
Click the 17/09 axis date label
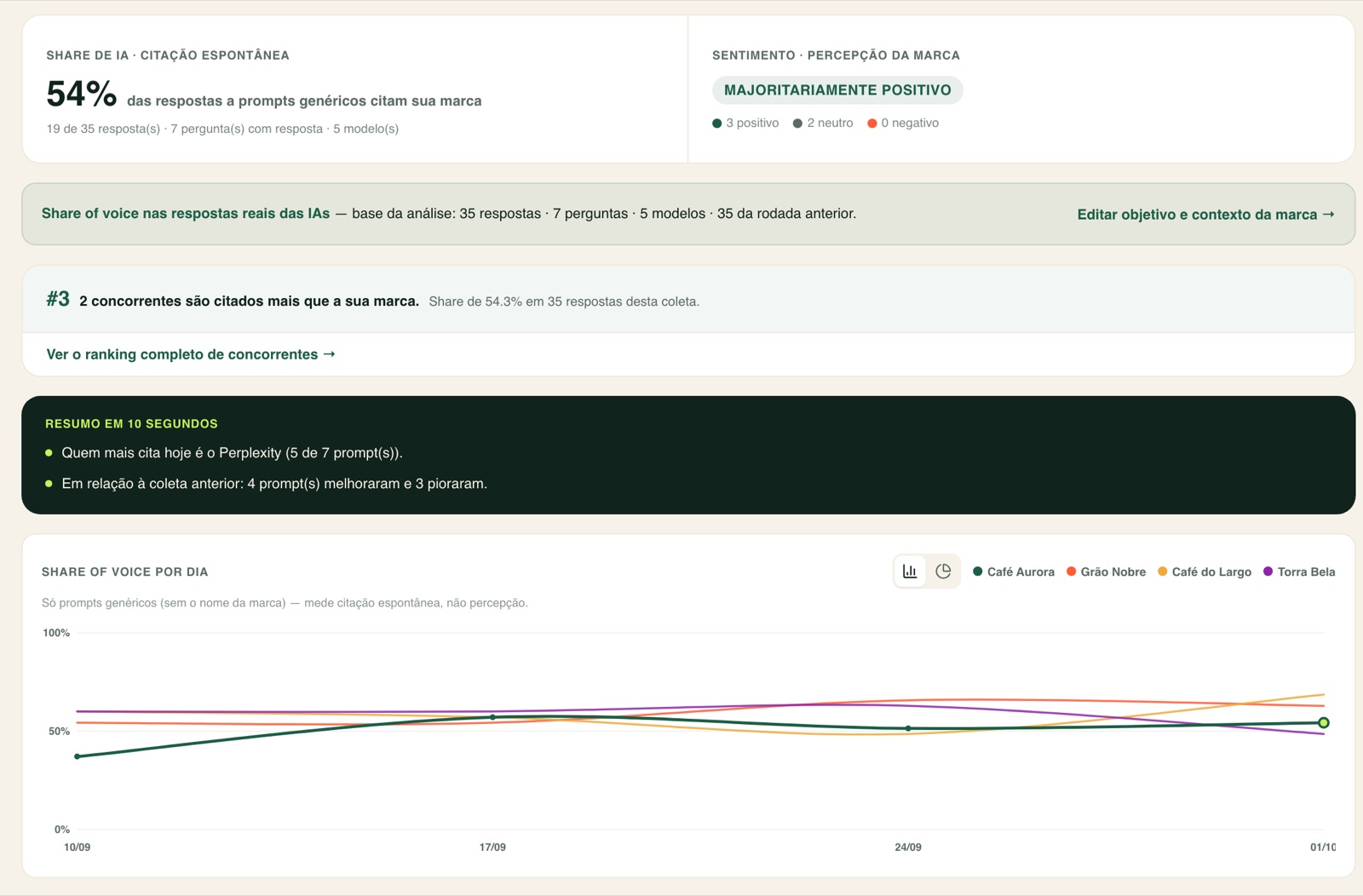492,847
